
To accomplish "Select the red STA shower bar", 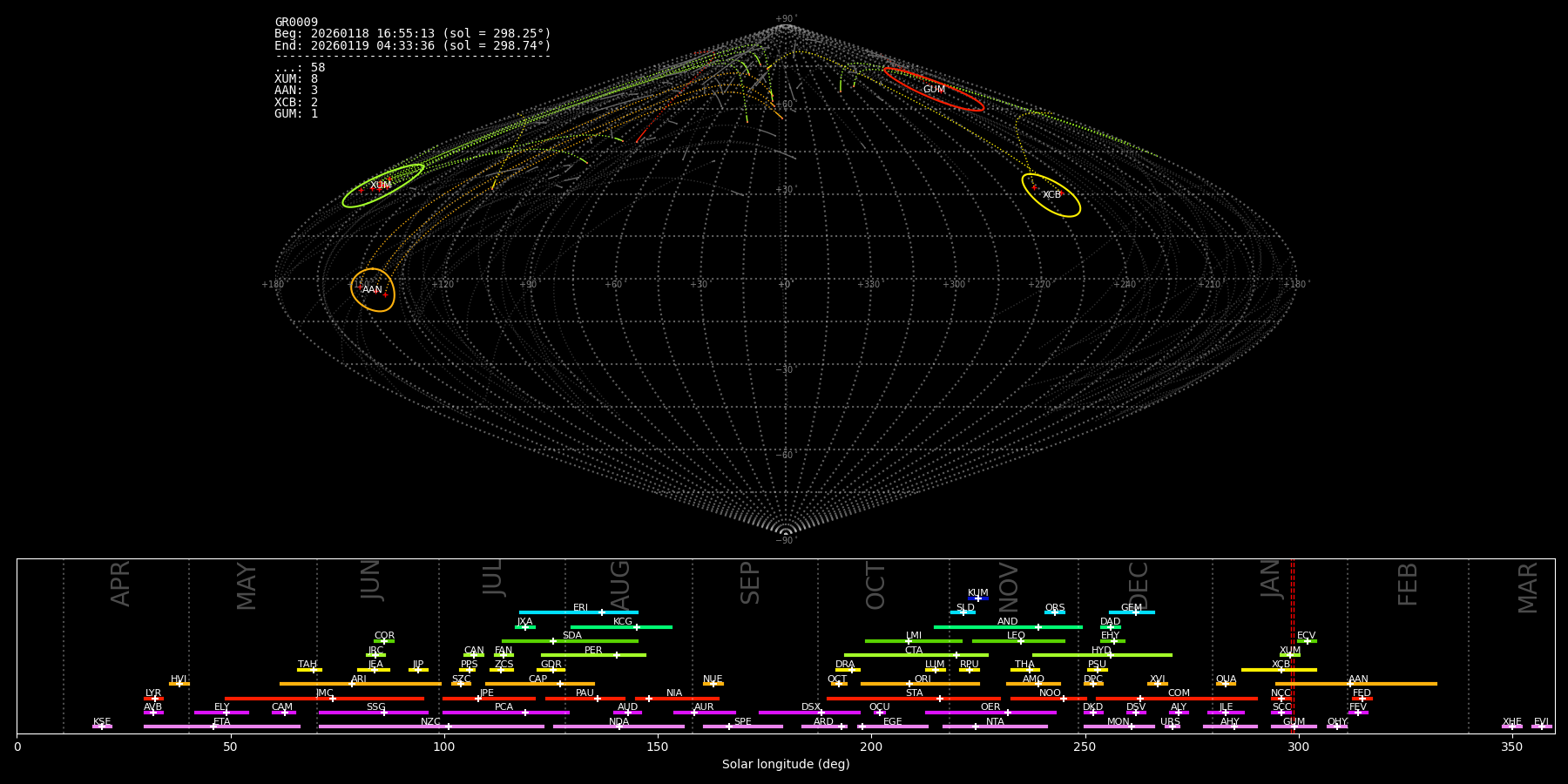I will pos(914,699).
